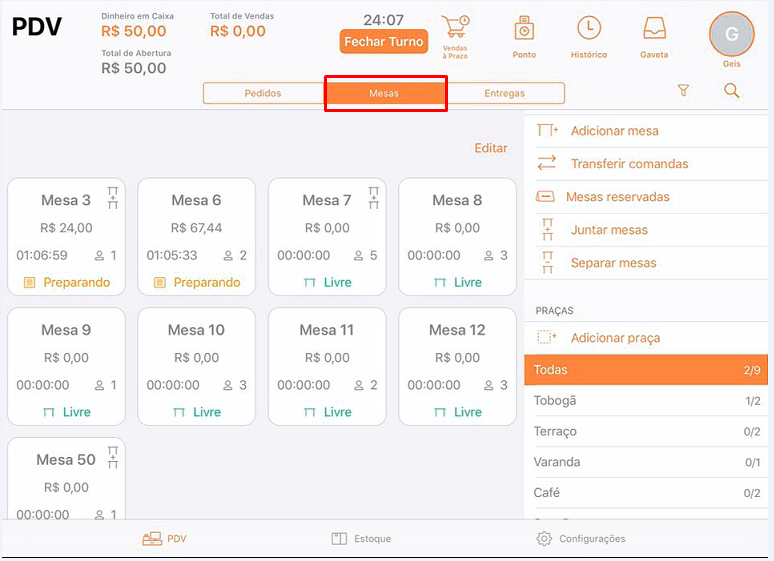Open Estoque in the bottom navigation
Image resolution: width=774 pixels, height=561 pixels.
coord(361,539)
